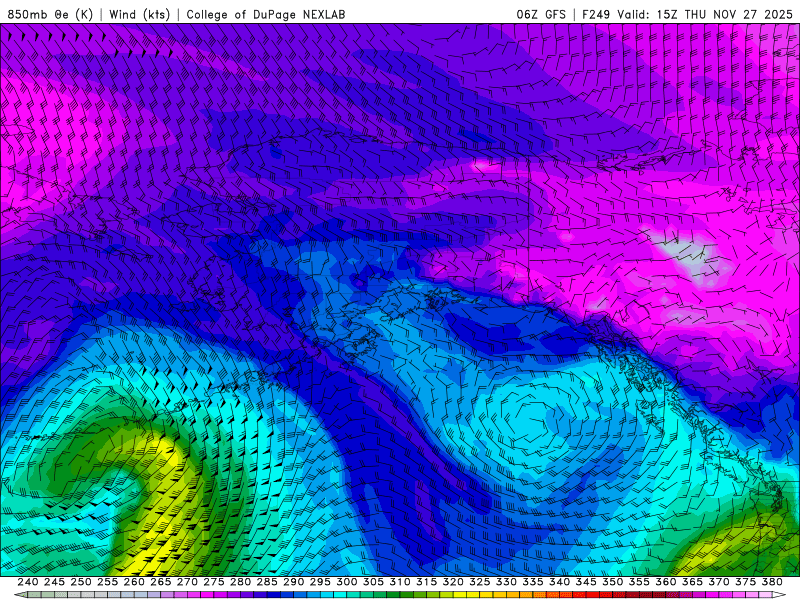
Task: Click the 300 value on the color scale
Action: click(347, 582)
